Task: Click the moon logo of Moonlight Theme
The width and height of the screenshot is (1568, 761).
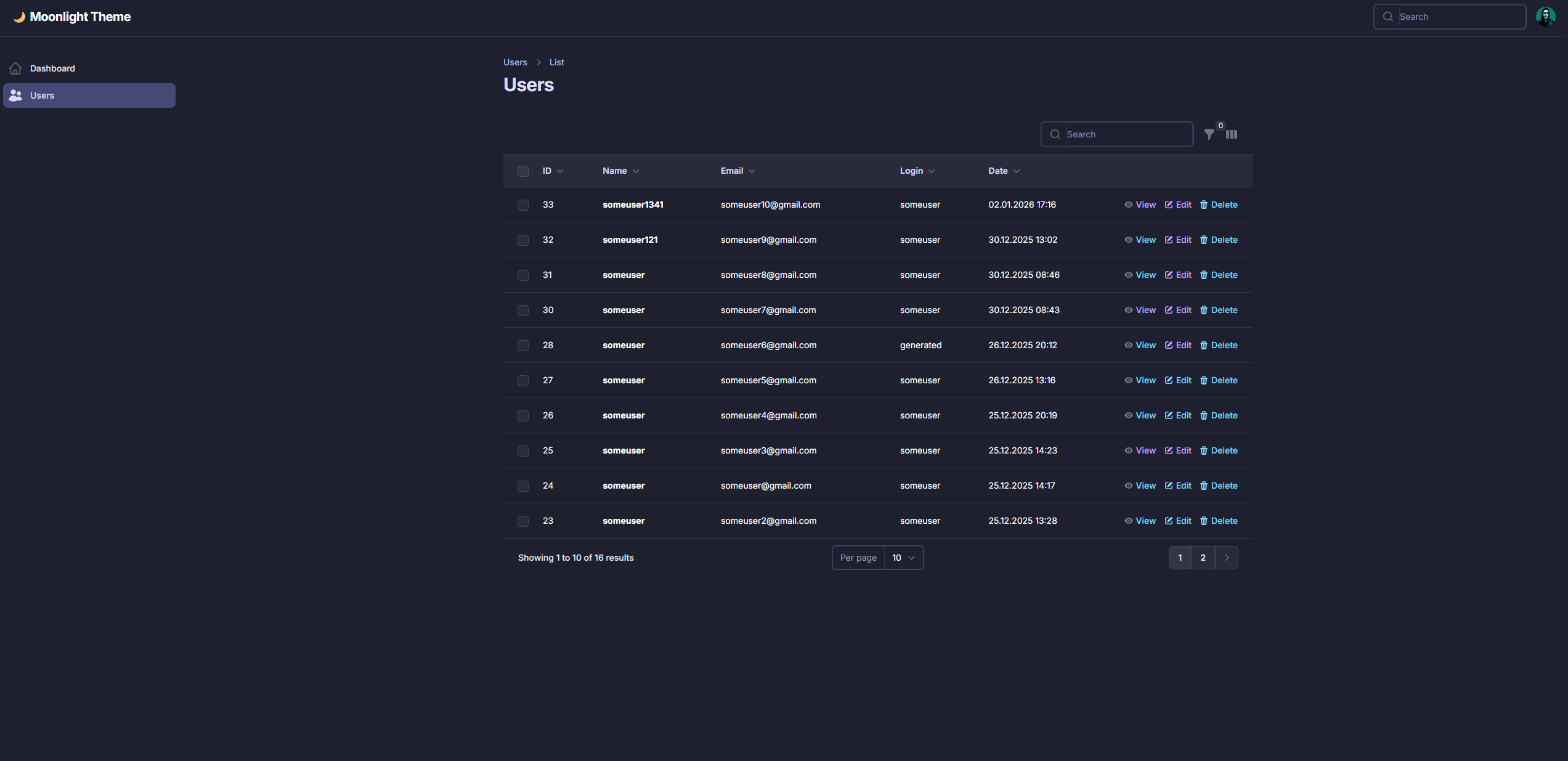Action: (x=19, y=17)
